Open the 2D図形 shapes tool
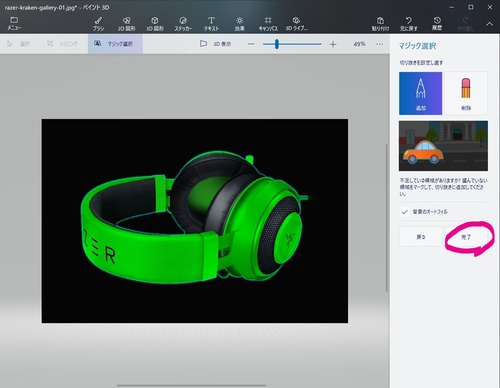 pos(126,24)
